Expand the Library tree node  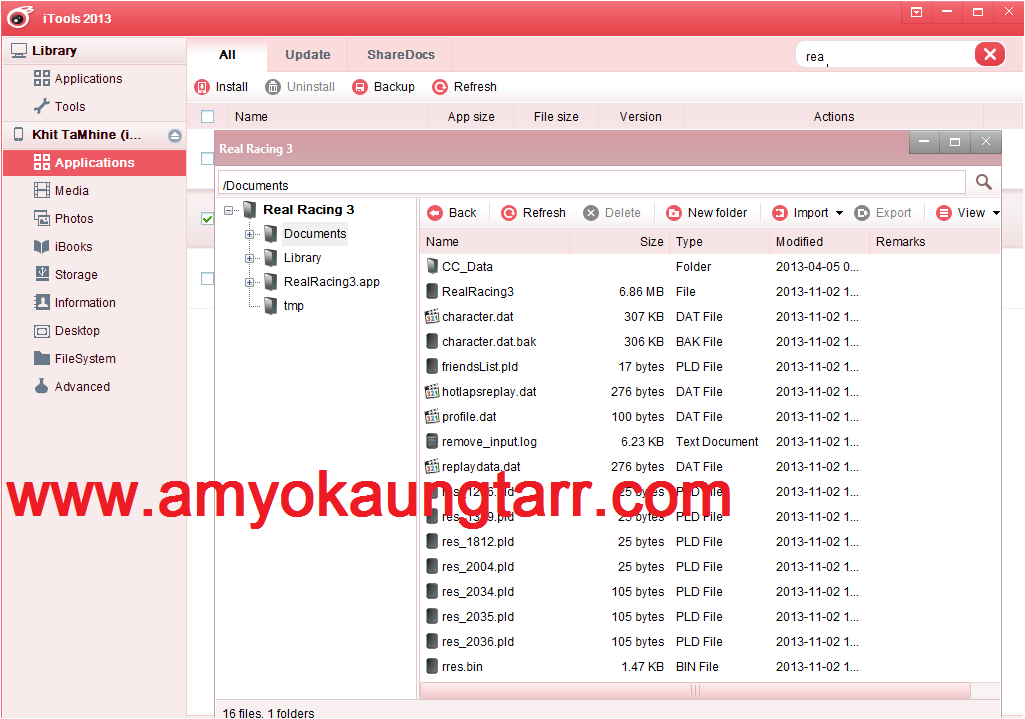[x=249, y=258]
